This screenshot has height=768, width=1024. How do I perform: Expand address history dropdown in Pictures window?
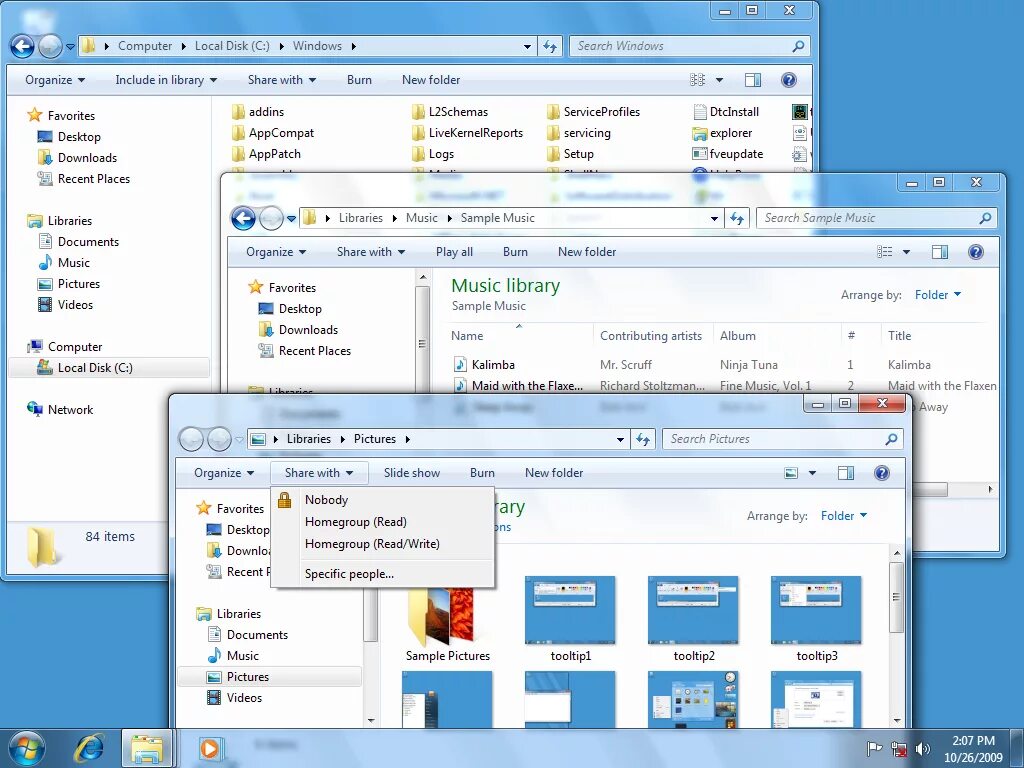620,440
